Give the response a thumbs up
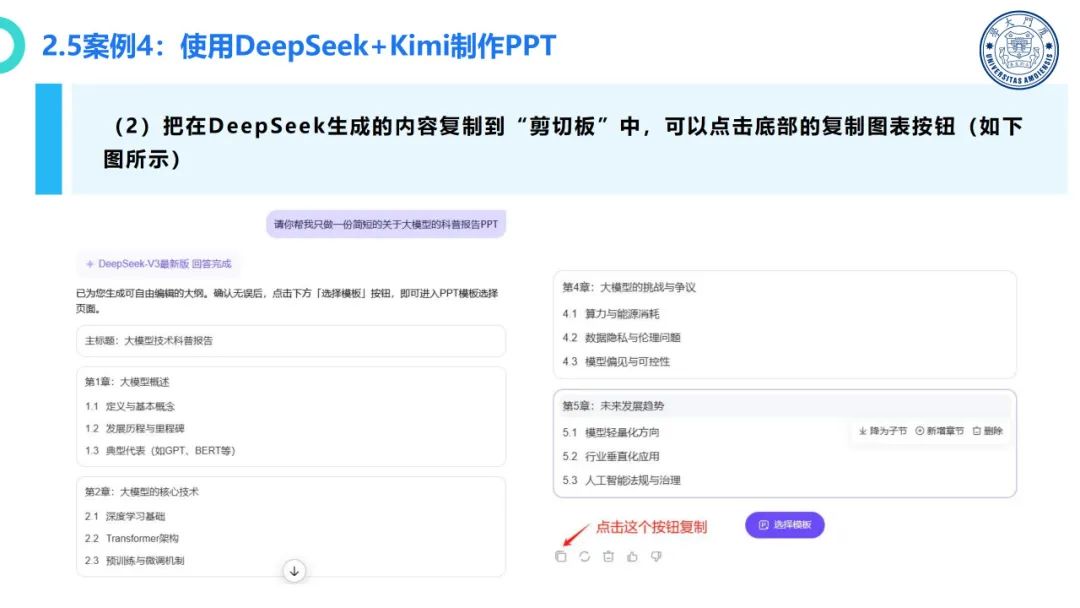This screenshot has height=608, width=1080. click(x=632, y=556)
